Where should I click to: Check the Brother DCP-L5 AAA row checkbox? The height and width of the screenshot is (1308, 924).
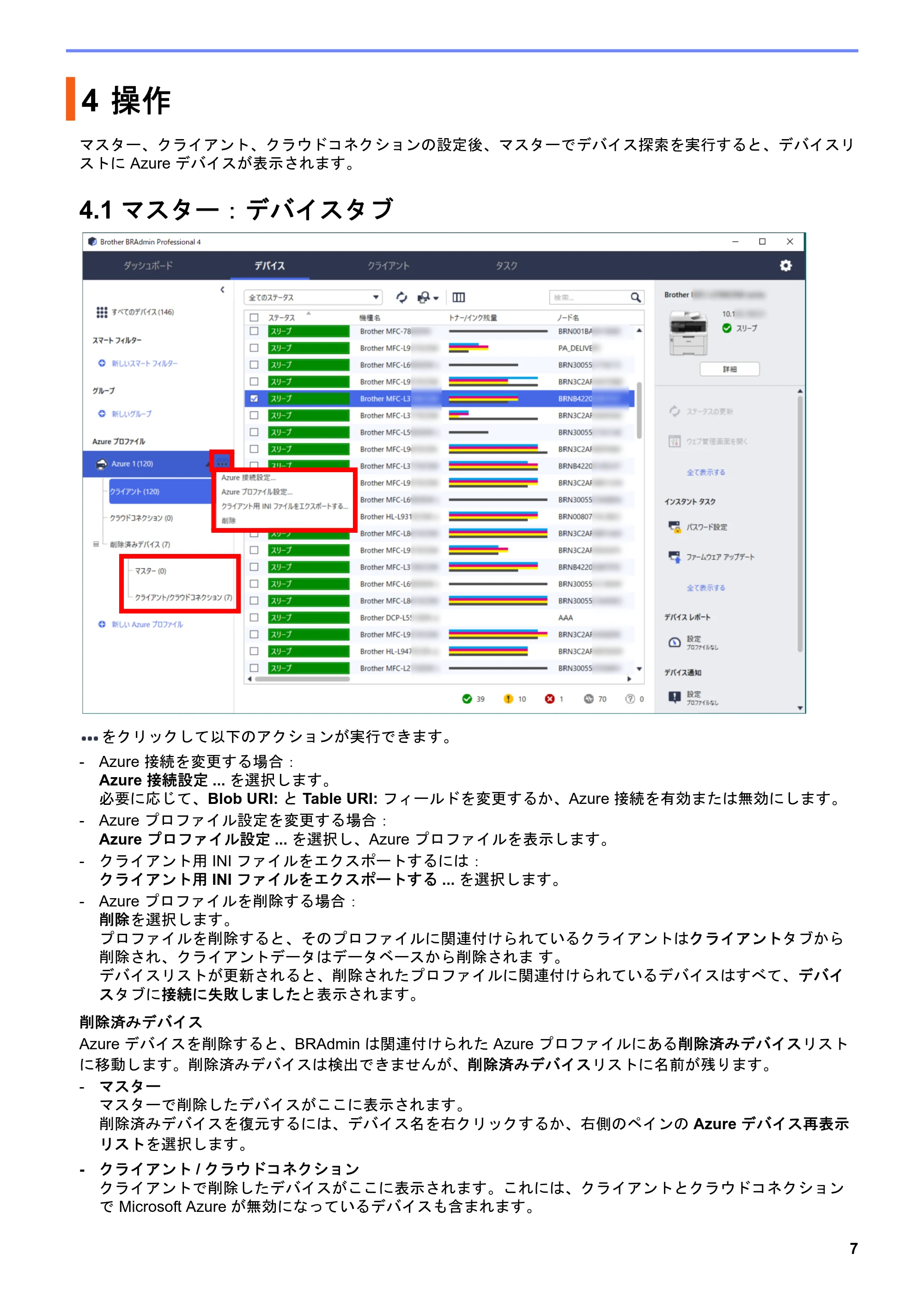coord(255,618)
